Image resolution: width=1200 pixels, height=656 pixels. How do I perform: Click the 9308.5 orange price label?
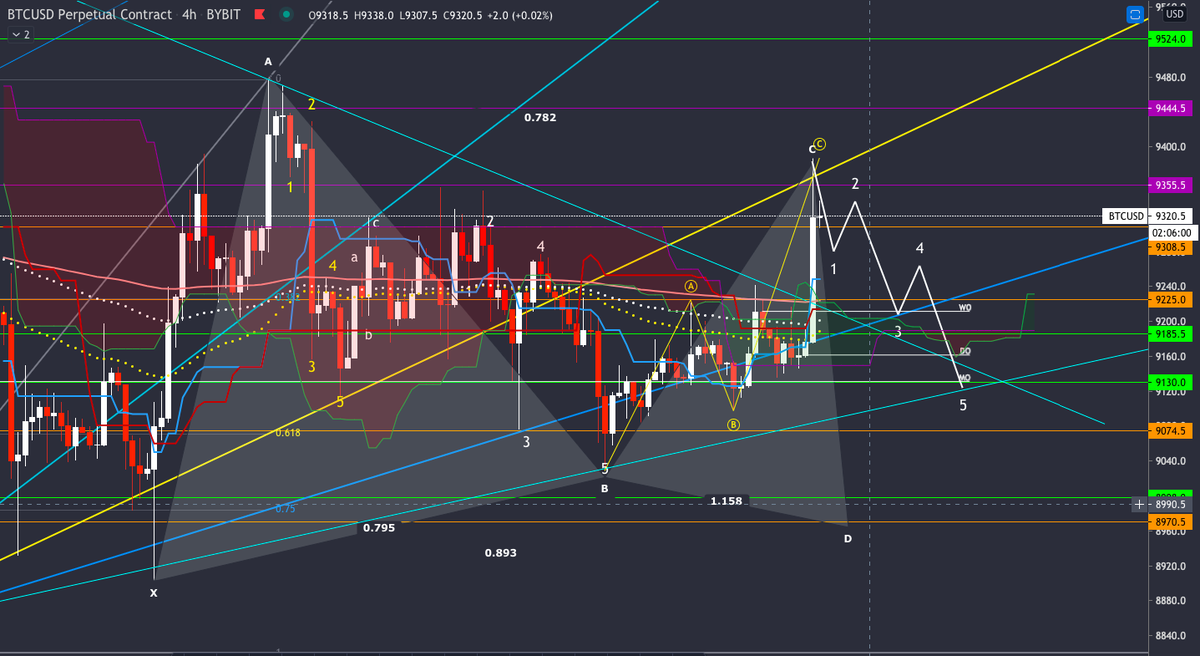coord(1169,246)
